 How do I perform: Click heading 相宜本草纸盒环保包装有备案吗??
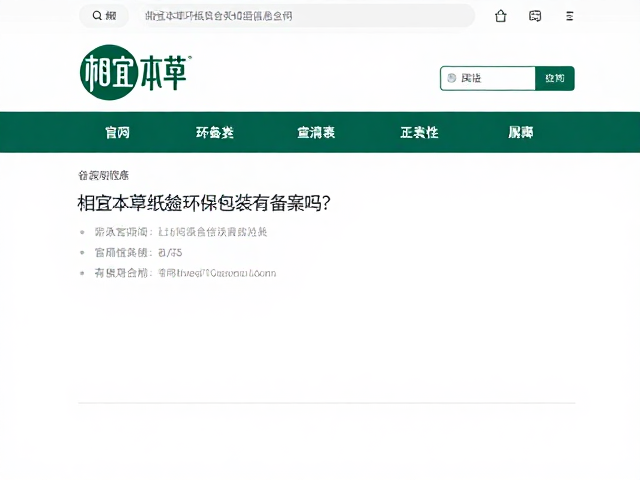pyautogui.click(x=204, y=203)
